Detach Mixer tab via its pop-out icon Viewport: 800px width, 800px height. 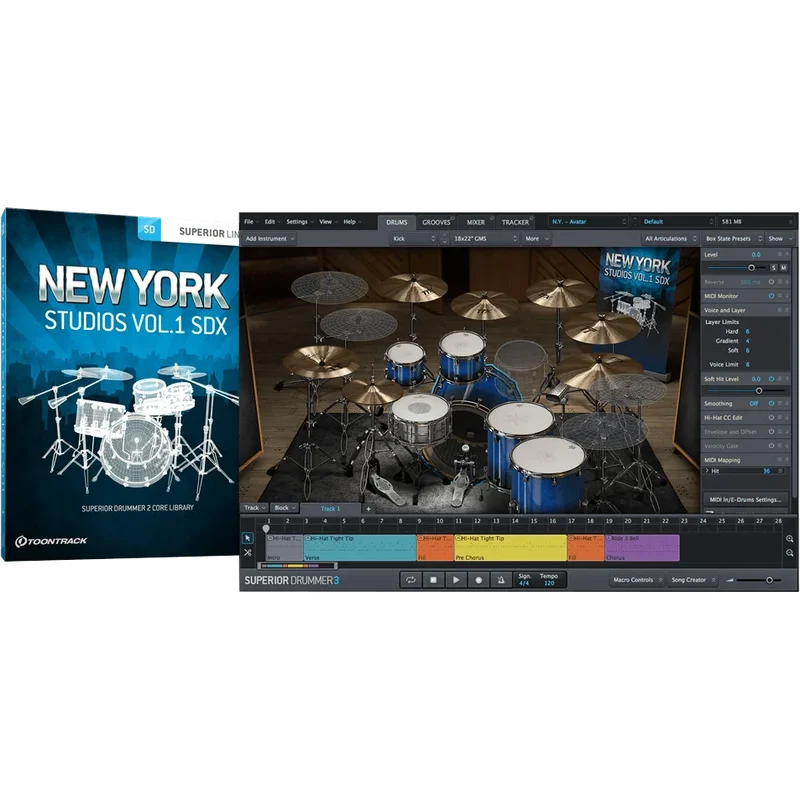pos(492,218)
